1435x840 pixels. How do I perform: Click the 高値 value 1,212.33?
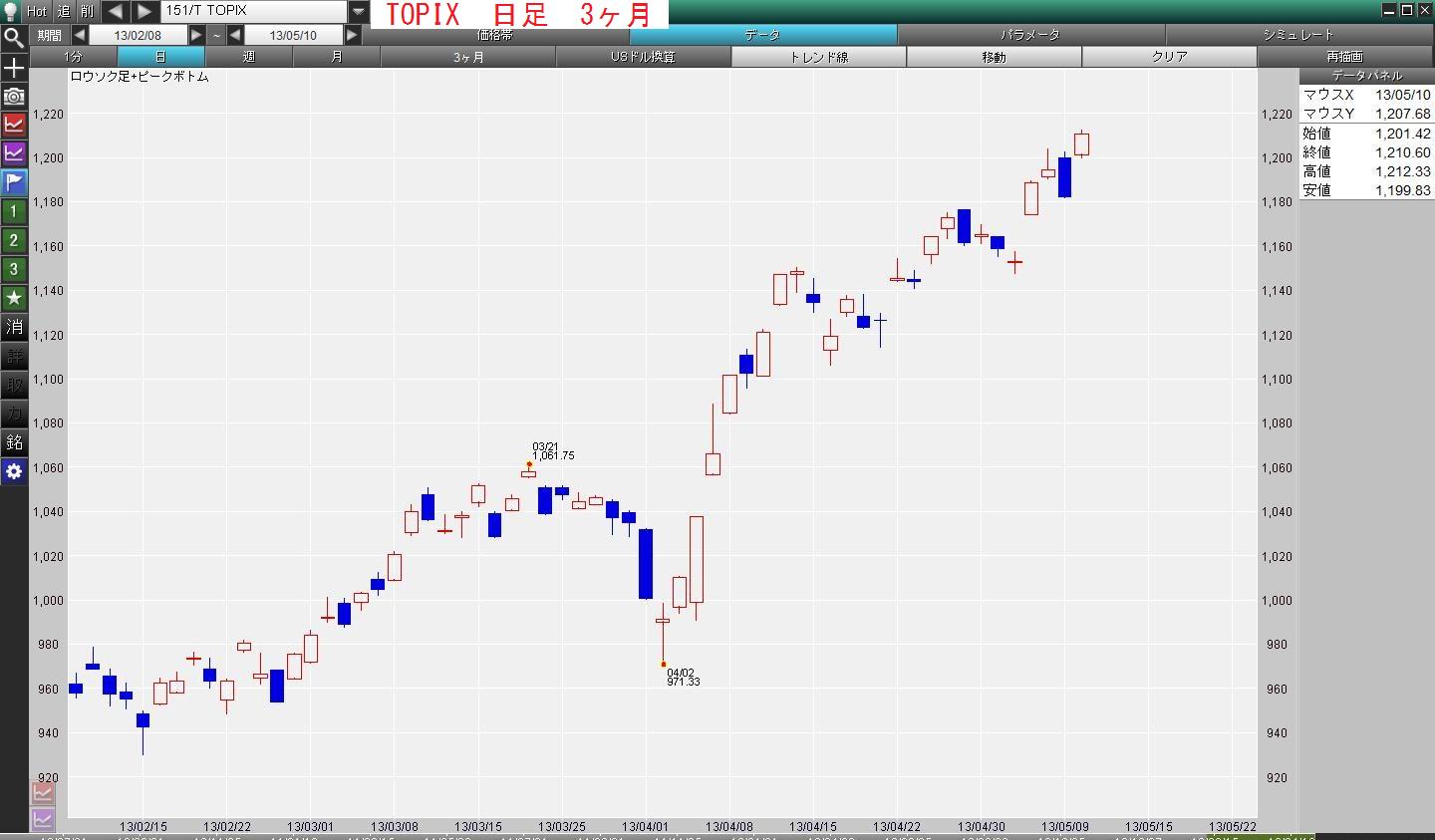pyautogui.click(x=1403, y=171)
